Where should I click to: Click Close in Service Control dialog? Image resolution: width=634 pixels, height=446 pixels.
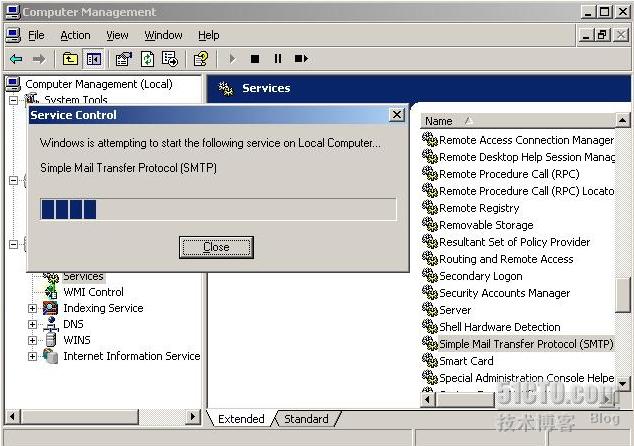point(216,247)
